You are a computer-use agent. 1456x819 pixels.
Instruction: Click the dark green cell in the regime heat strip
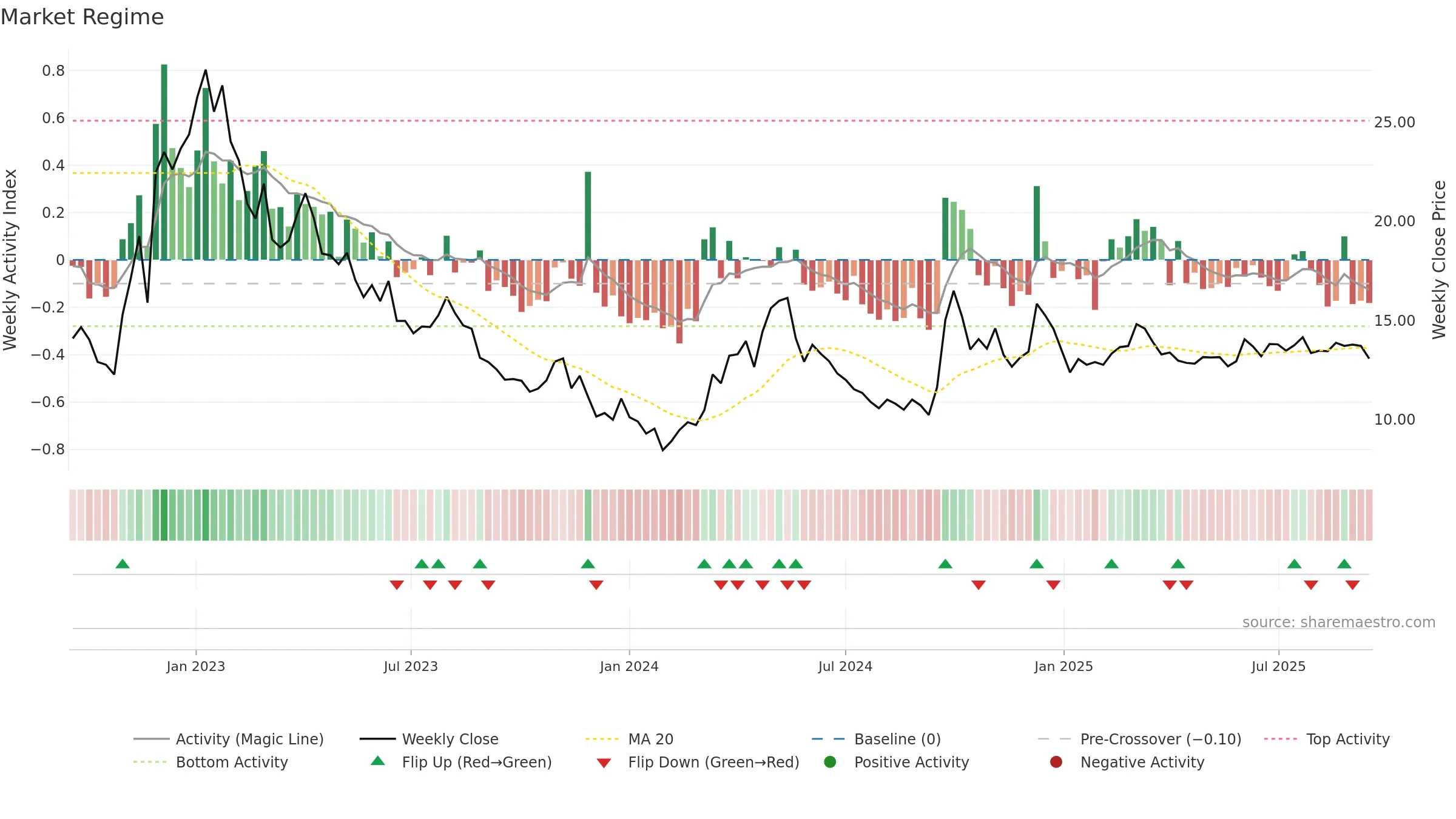point(164,515)
